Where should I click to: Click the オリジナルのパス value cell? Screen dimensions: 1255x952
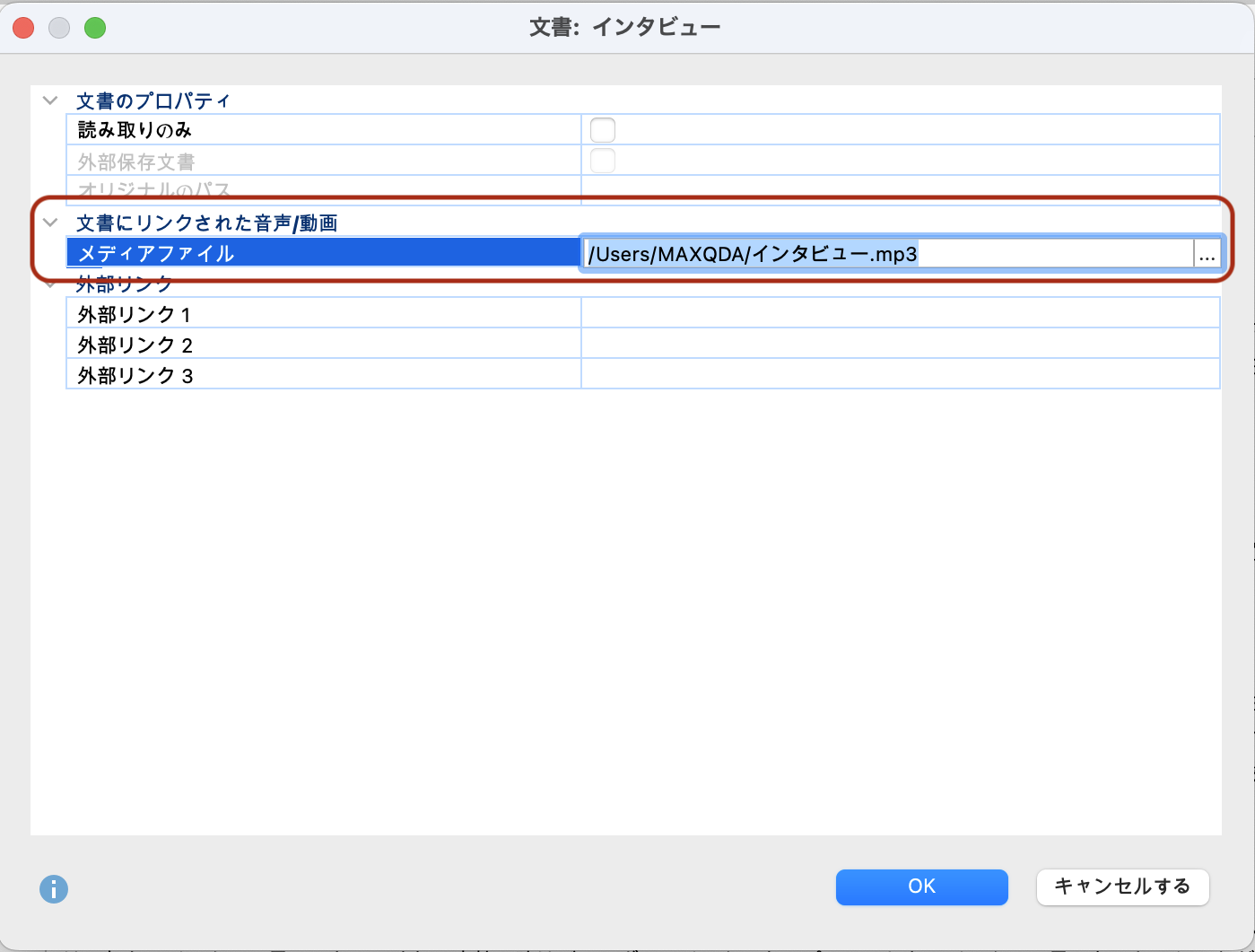point(900,190)
